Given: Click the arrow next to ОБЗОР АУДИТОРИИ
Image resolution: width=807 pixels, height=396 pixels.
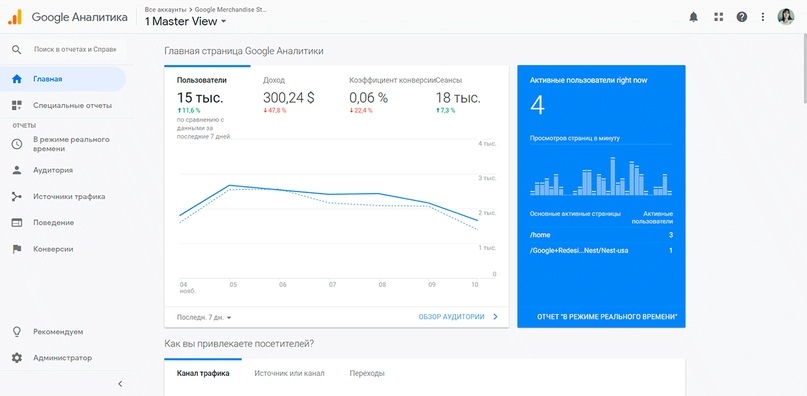Looking at the screenshot, I should click(x=496, y=317).
